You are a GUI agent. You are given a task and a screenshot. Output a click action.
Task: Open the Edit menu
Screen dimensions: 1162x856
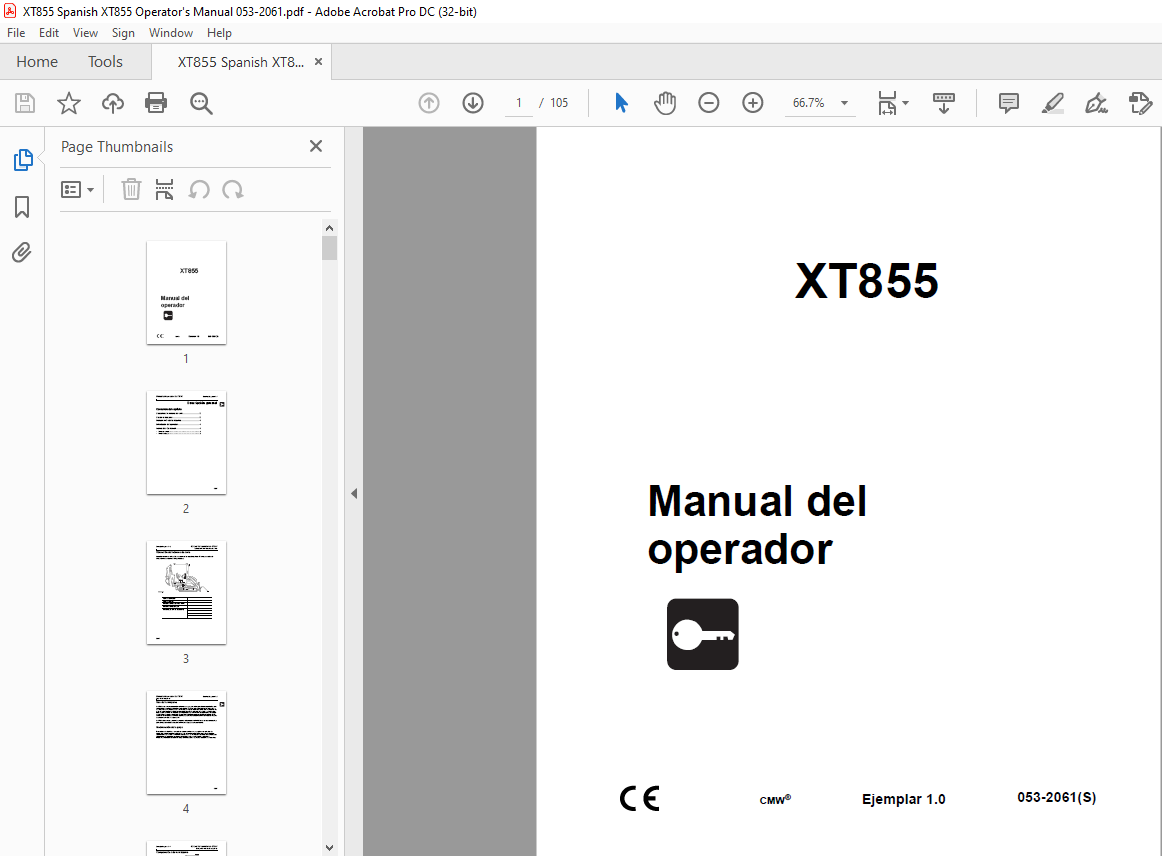tap(49, 33)
